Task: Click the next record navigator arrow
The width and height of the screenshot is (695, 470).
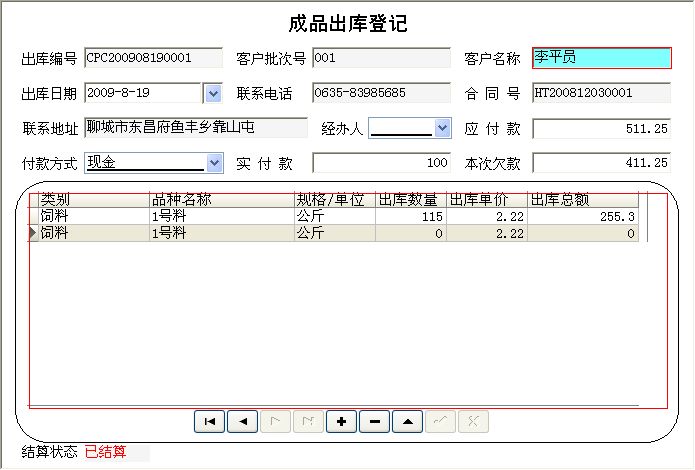Action: click(x=275, y=422)
